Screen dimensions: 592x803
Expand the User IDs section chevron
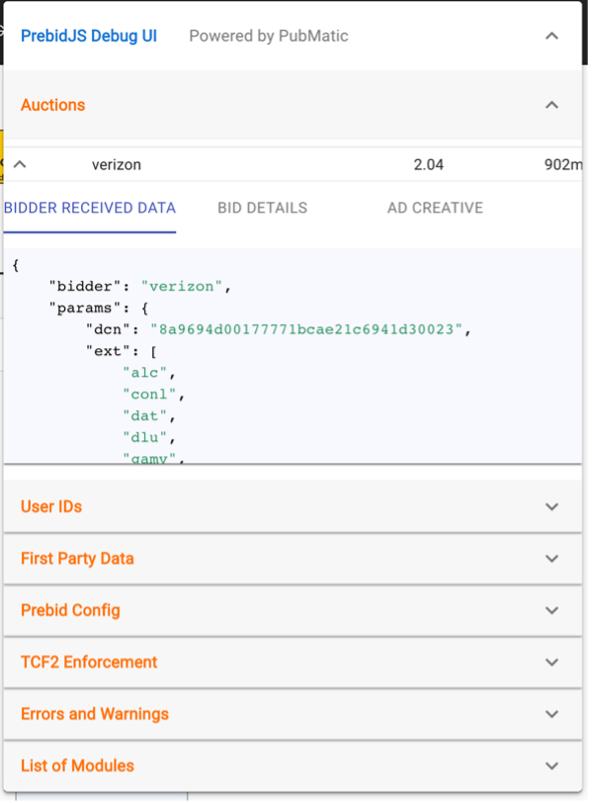[x=552, y=506]
